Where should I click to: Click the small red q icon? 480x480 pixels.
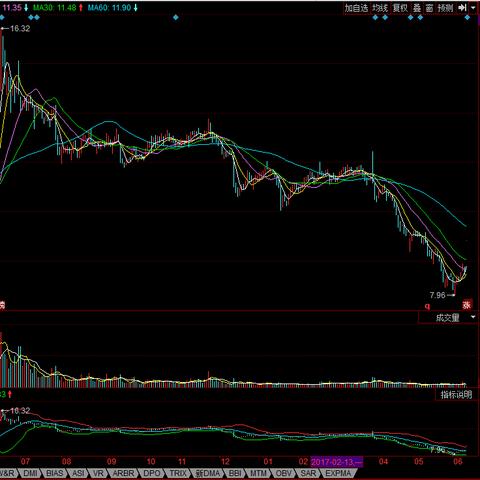(427, 306)
